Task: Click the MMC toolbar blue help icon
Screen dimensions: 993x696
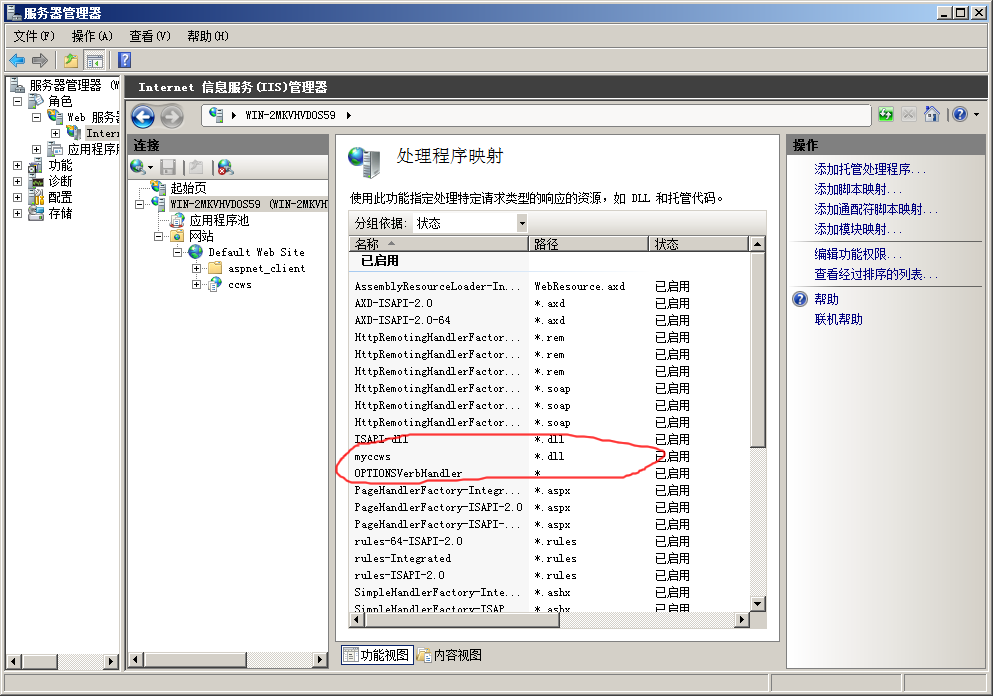Action: tap(124, 60)
